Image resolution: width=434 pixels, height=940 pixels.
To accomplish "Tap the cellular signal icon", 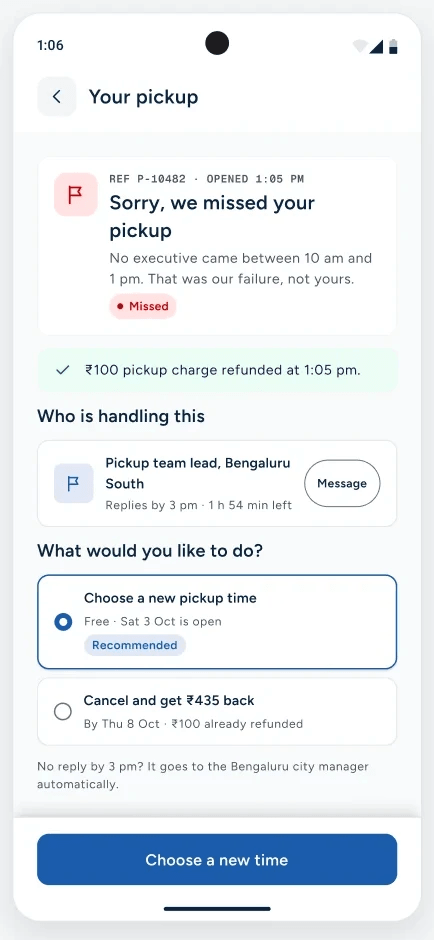I will pyautogui.click(x=376, y=46).
